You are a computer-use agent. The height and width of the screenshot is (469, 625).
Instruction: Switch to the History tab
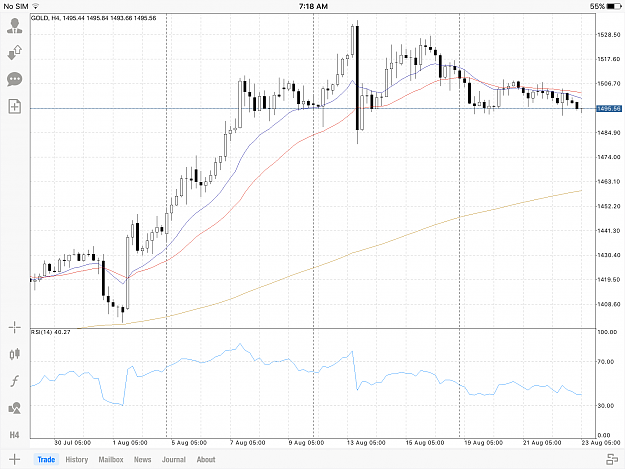tap(77, 459)
